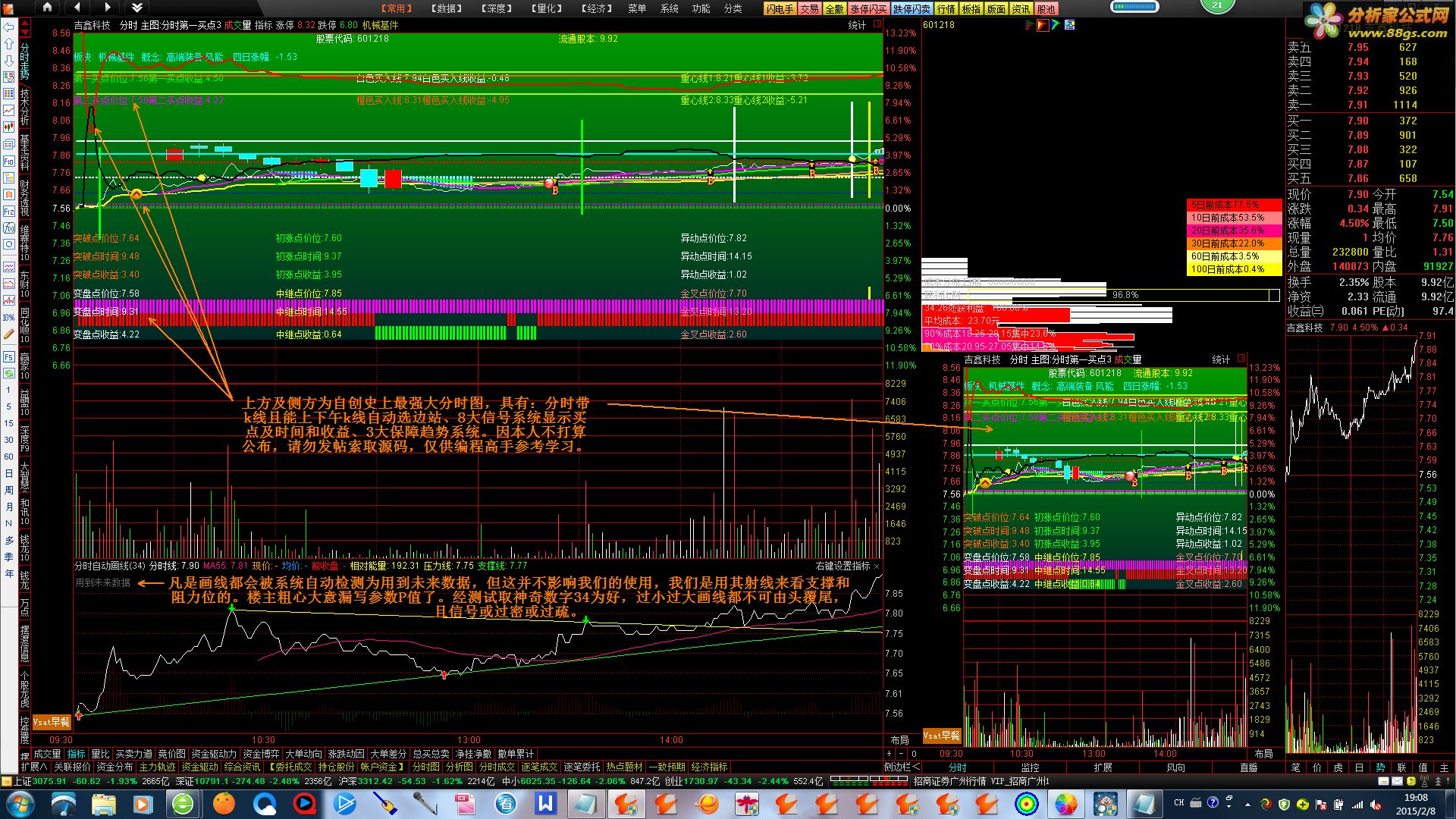Click 右键设置指标 in the lower indicator panel
This screenshot has height=819, width=1456.
pos(843,566)
